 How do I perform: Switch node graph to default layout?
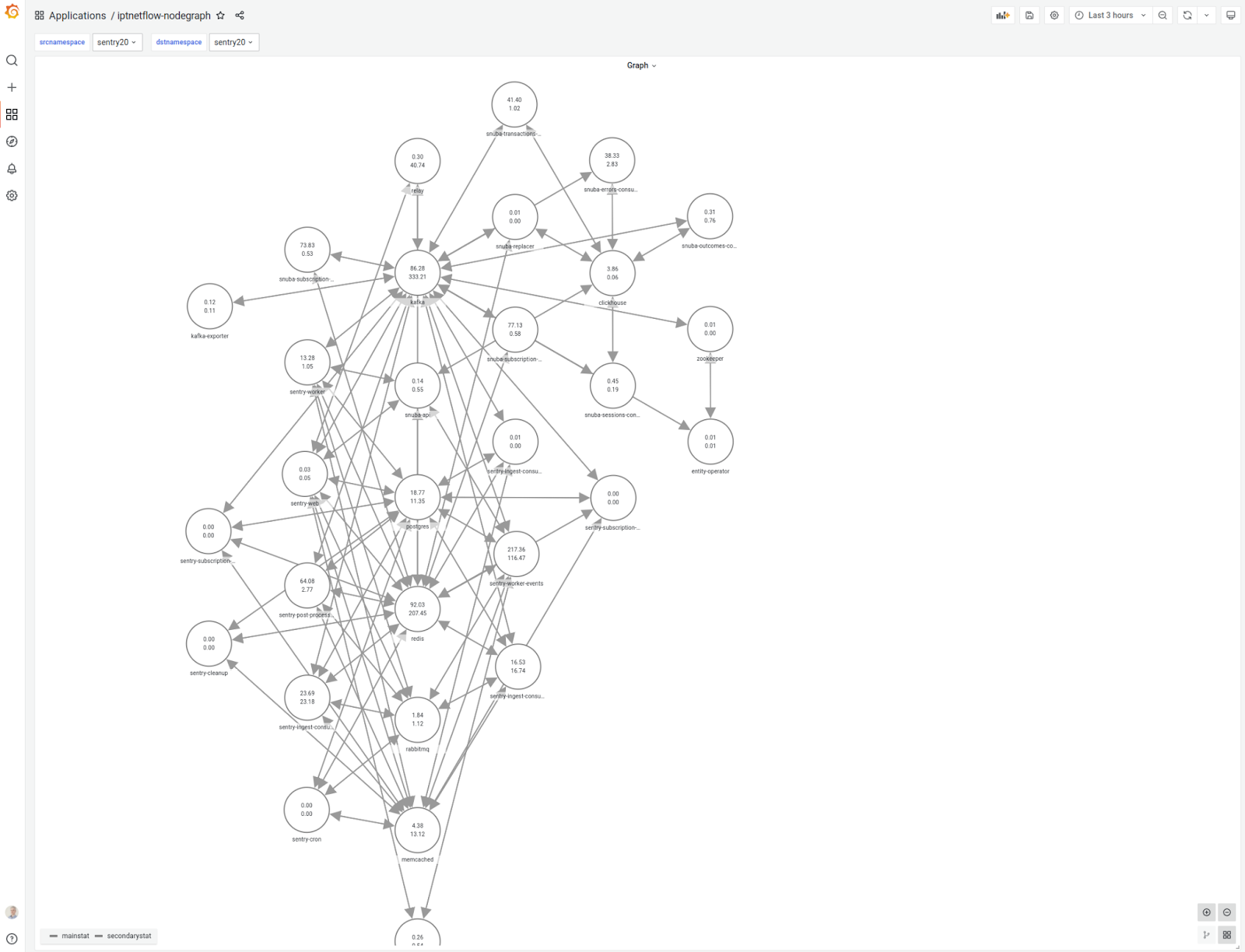click(1207, 935)
